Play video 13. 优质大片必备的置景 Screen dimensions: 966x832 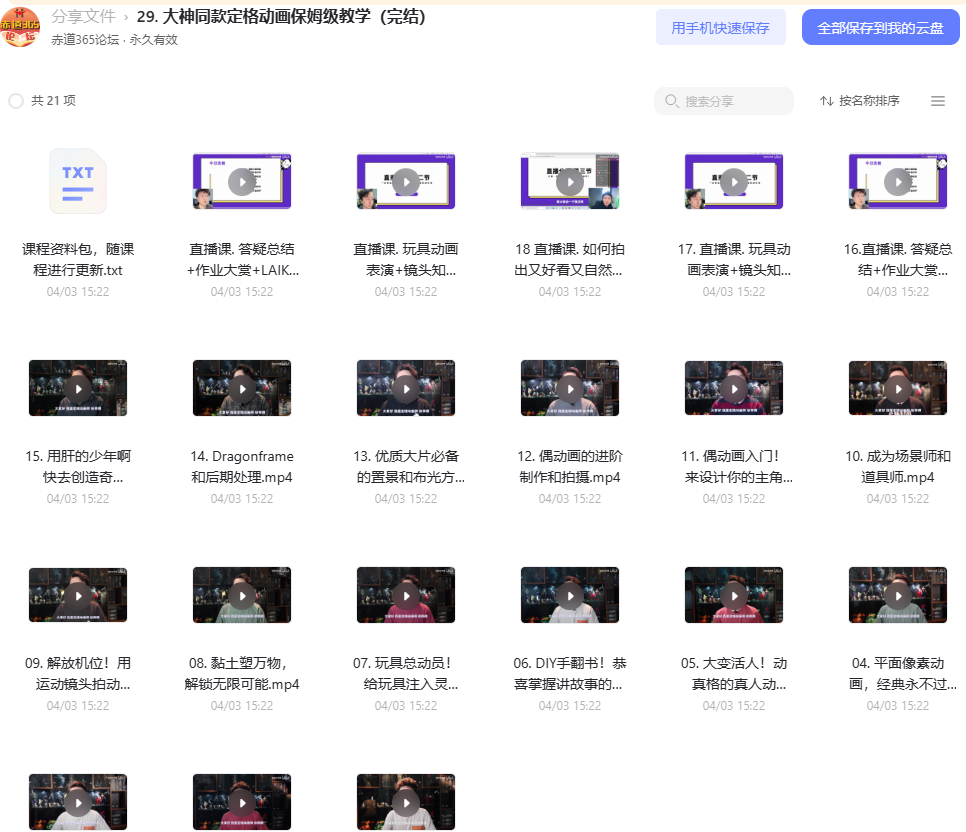pos(406,388)
